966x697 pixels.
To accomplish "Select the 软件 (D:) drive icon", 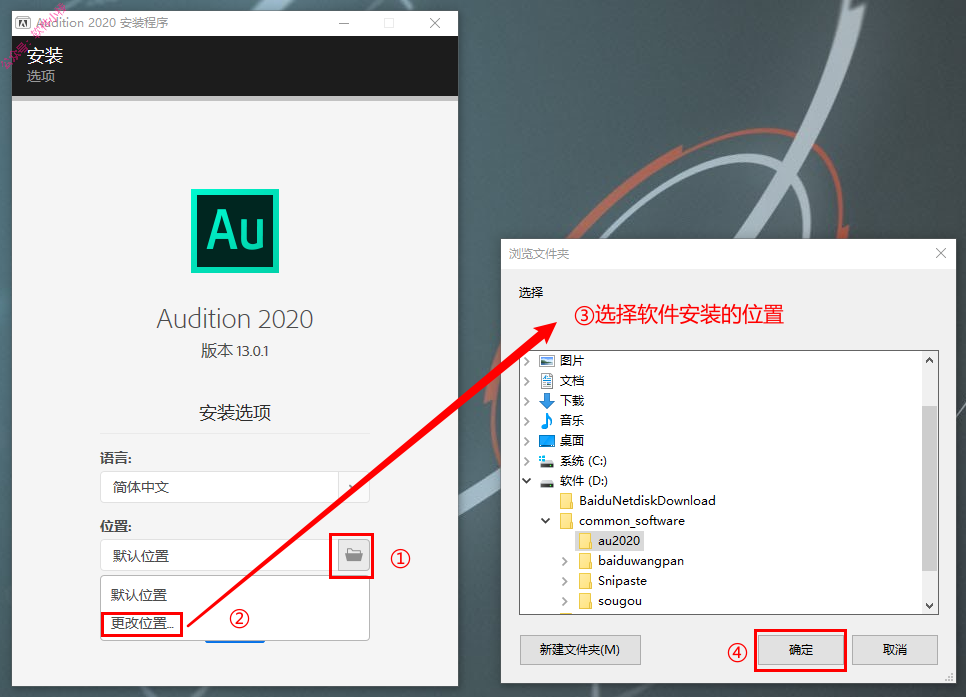I will pos(546,482).
